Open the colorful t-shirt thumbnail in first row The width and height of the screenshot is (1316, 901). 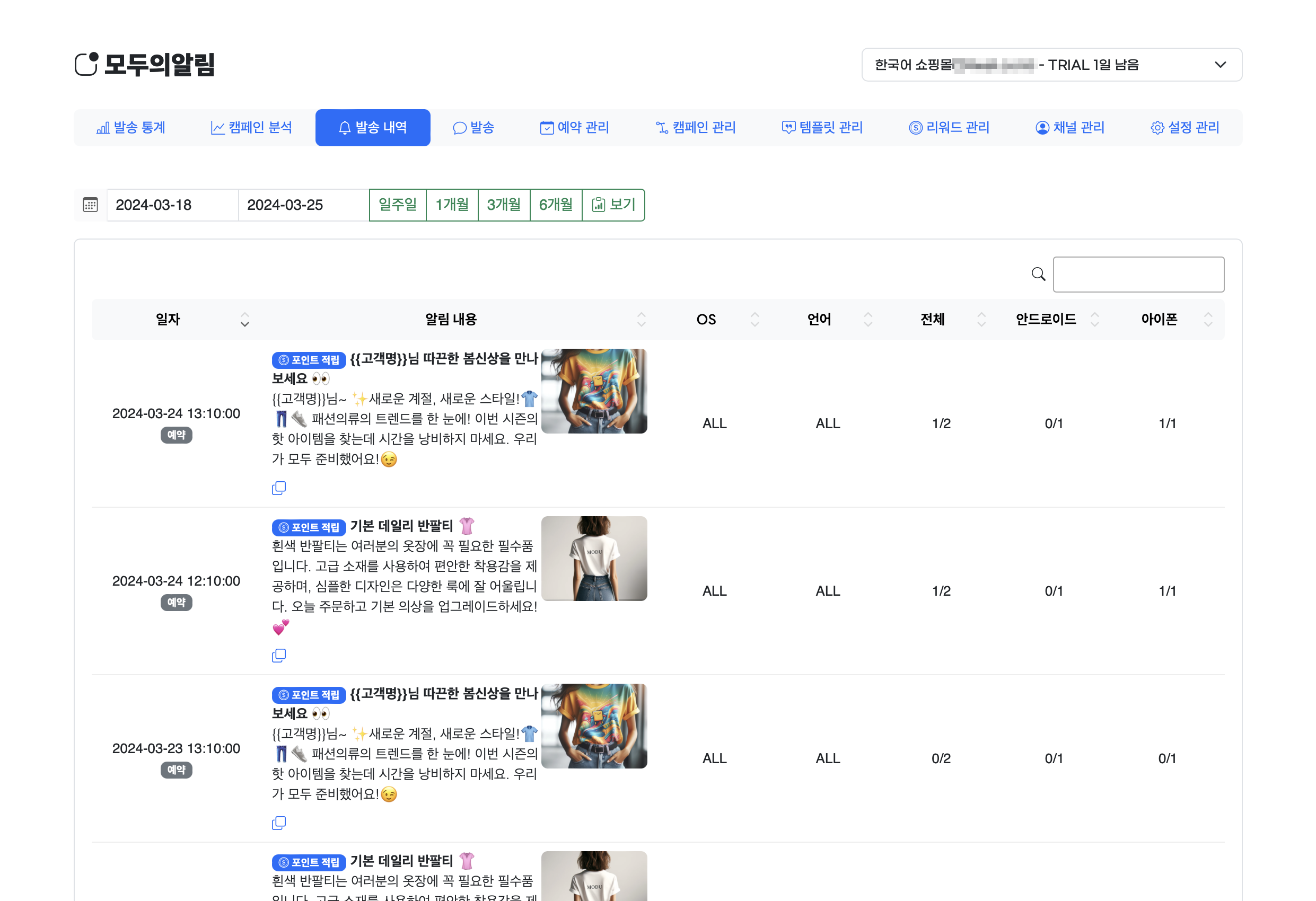(x=594, y=391)
